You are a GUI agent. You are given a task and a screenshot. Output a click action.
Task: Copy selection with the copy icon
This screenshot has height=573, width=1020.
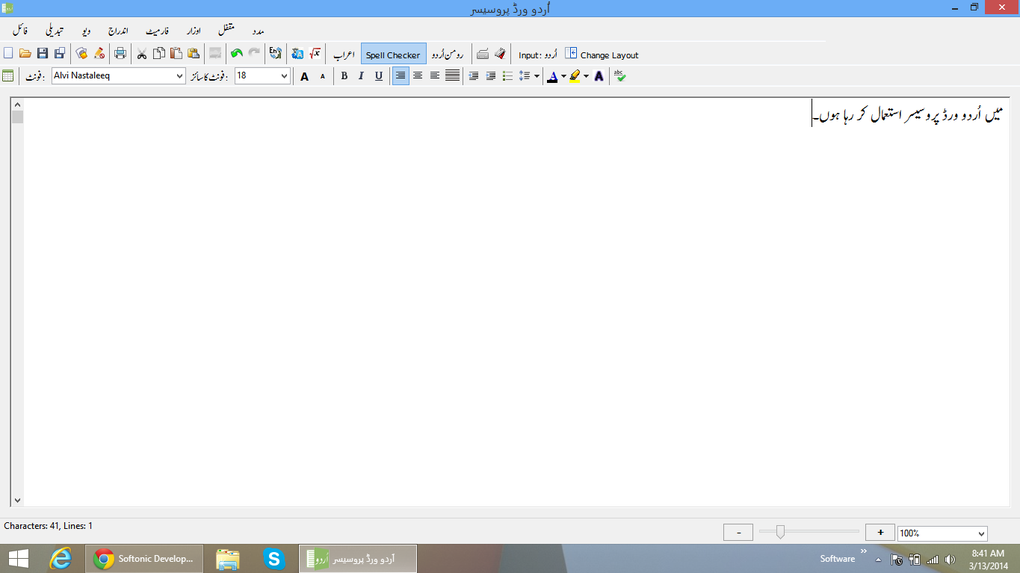pyautogui.click(x=159, y=53)
